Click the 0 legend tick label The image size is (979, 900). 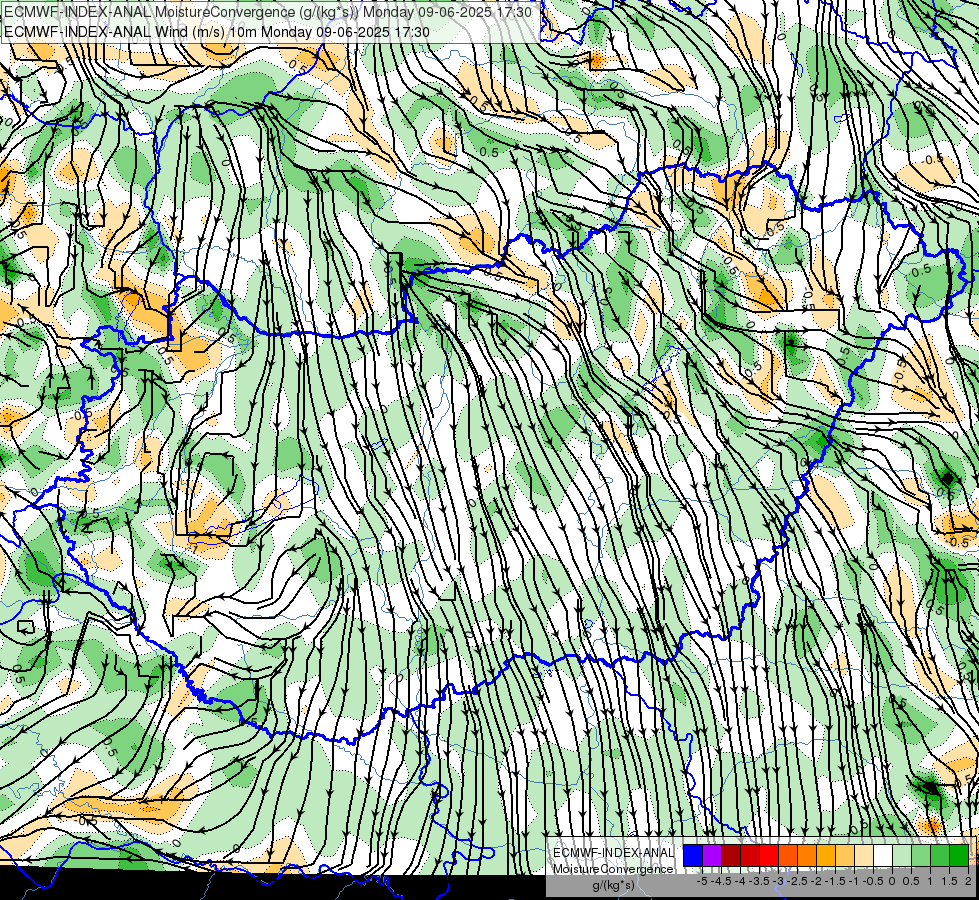coord(892,881)
